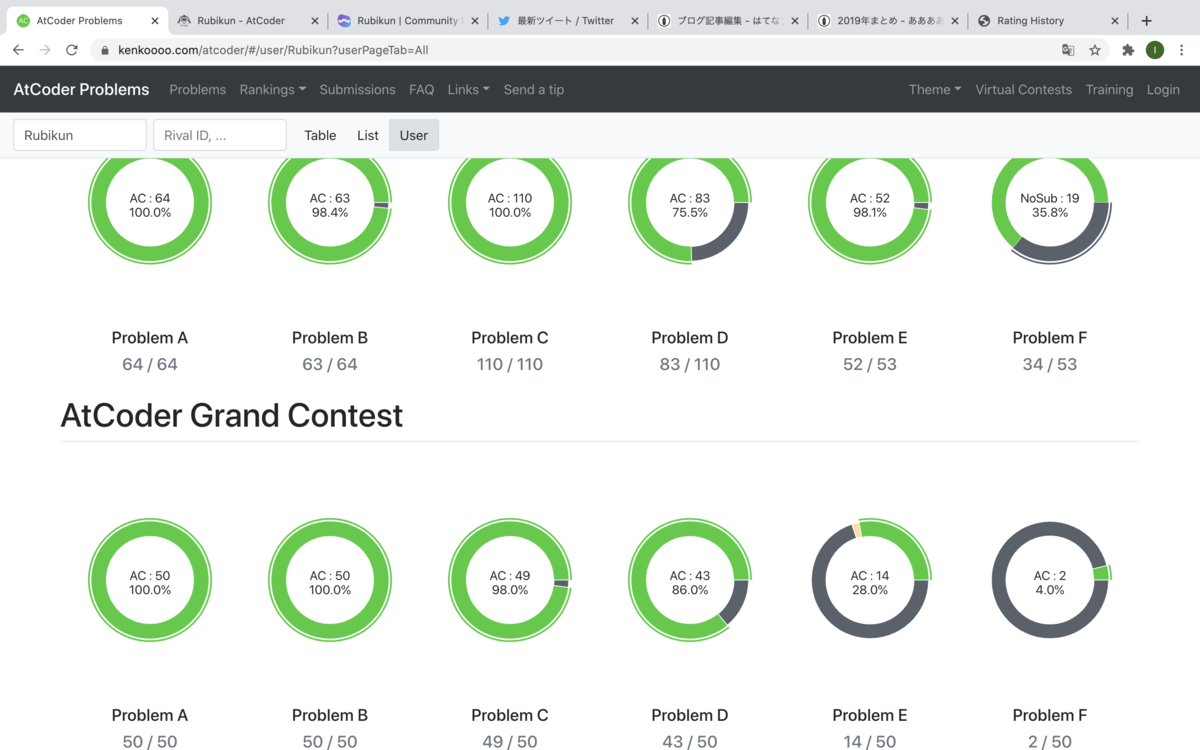This screenshot has height=750, width=1200.
Task: Click the Rubikun user ID field
Action: [x=80, y=135]
